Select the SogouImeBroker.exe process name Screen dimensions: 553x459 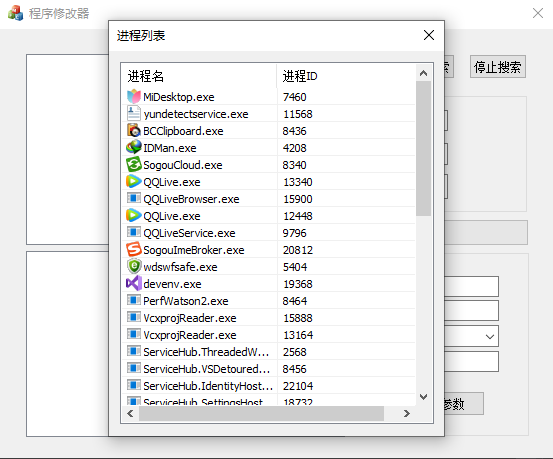click(194, 250)
